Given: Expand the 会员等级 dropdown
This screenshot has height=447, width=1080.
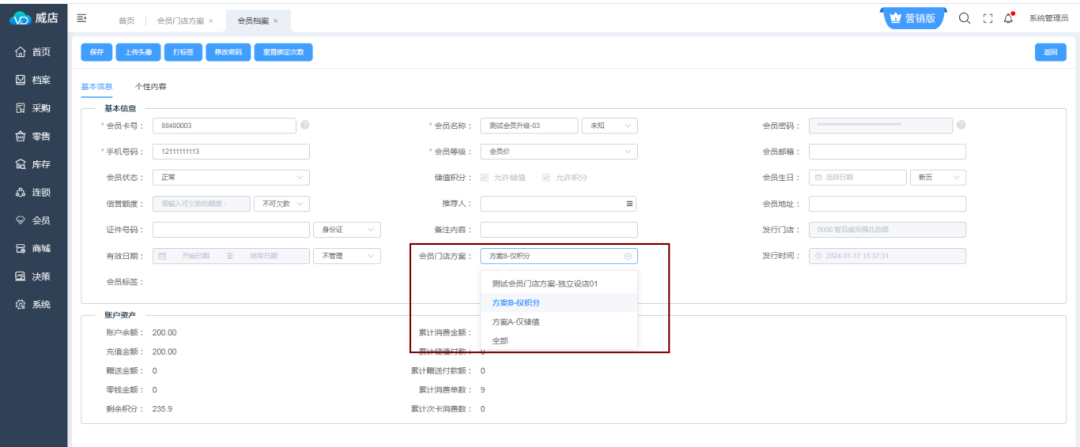Looking at the screenshot, I should (x=558, y=152).
